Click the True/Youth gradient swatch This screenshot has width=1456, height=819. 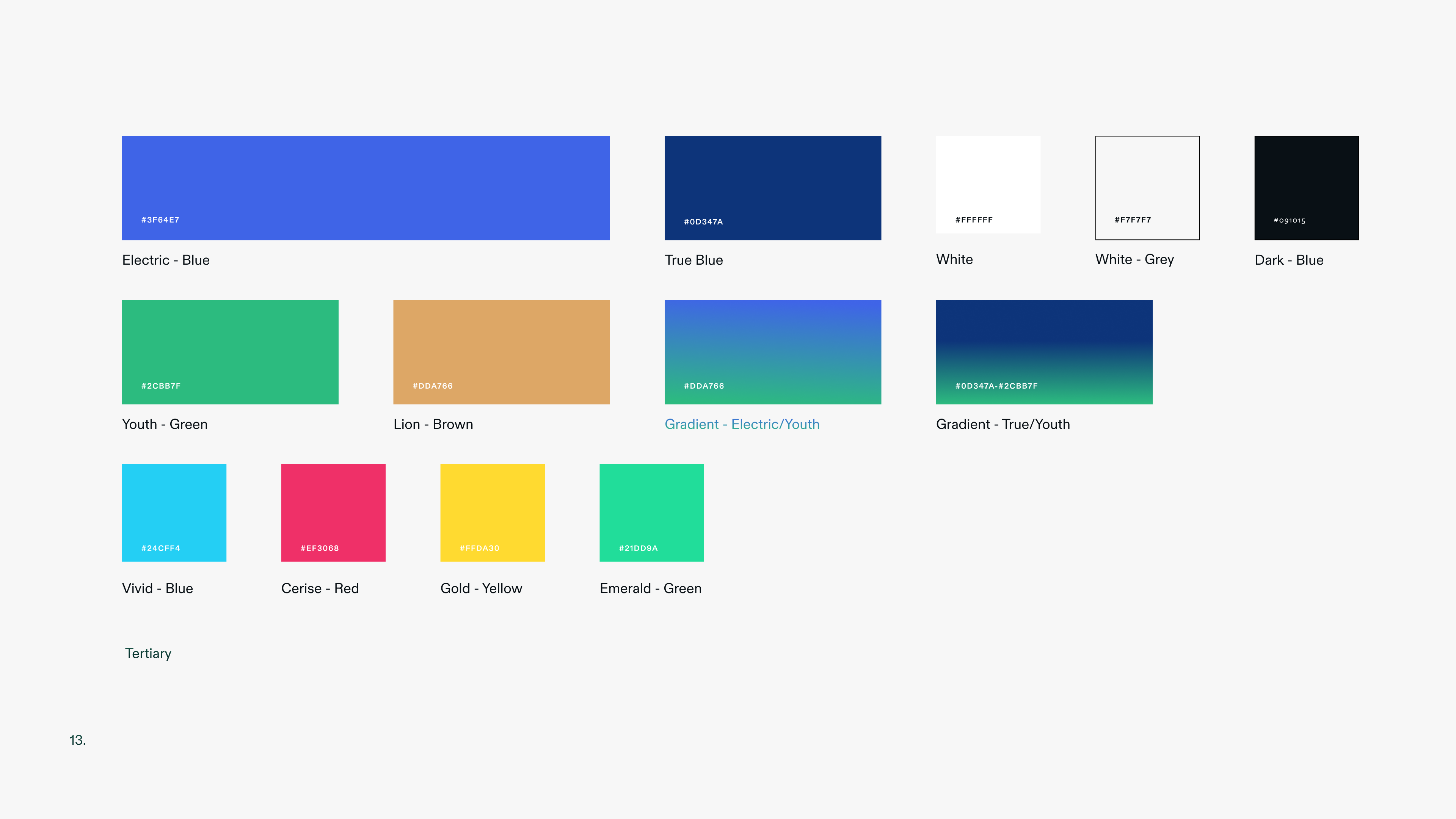point(1044,345)
